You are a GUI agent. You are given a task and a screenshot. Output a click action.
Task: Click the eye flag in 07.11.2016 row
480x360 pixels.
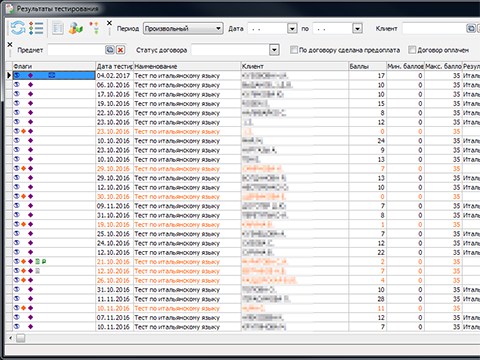tap(17, 317)
